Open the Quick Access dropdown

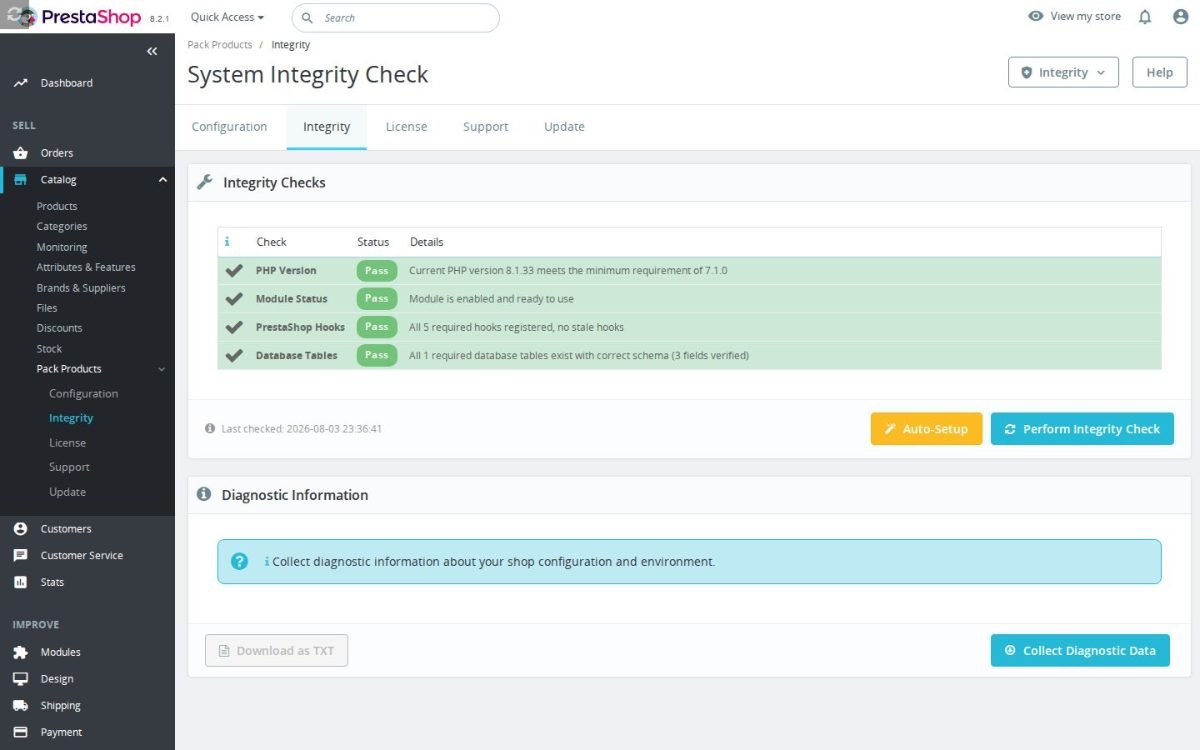tap(228, 17)
